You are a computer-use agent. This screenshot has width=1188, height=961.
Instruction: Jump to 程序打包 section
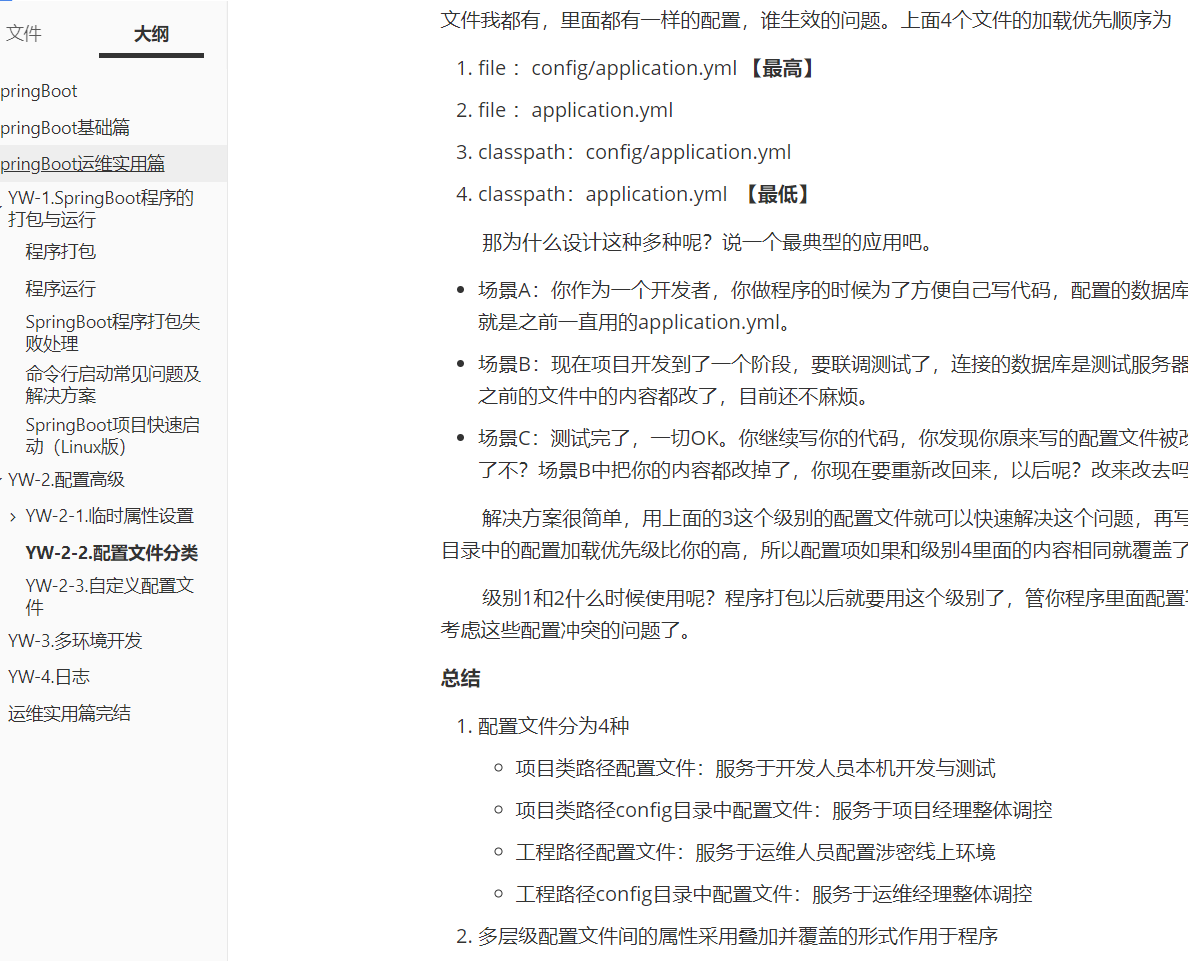[61, 252]
